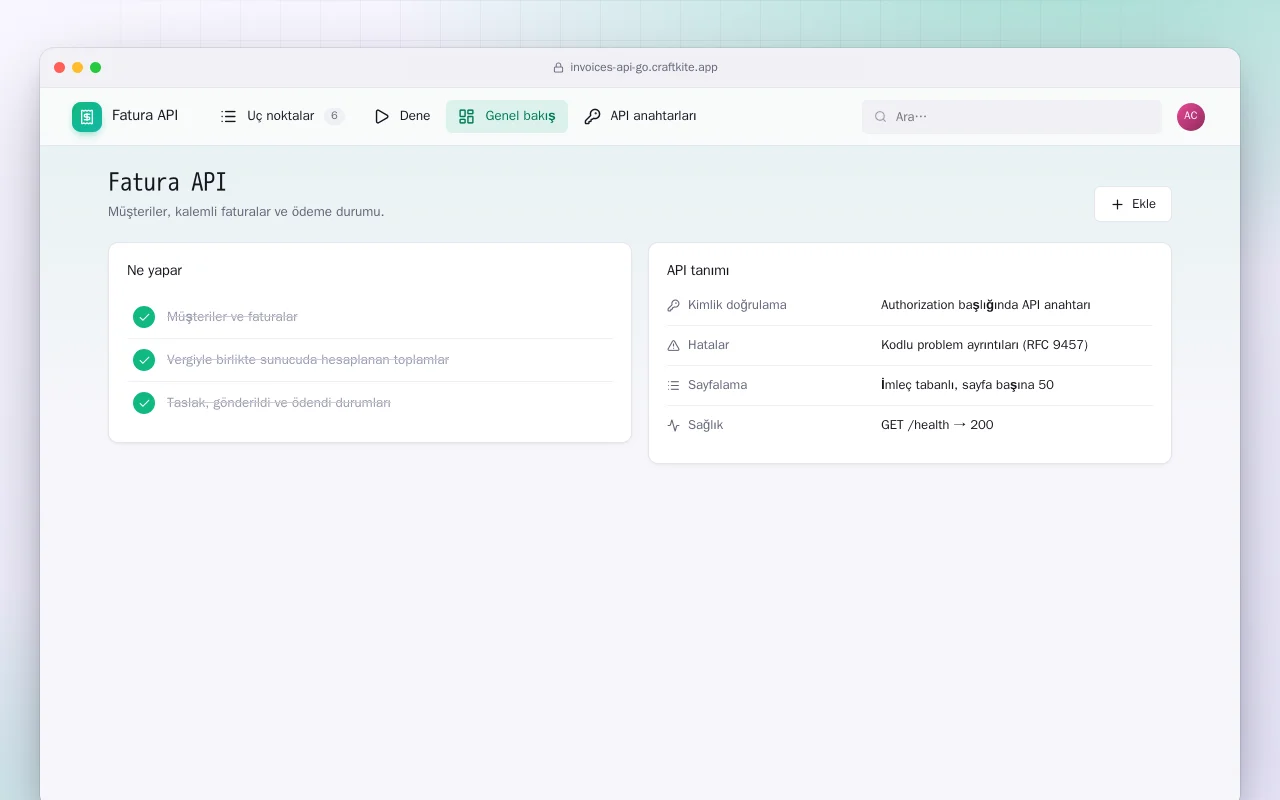Select text İmleç tabanlı, sayfa başına 50
1280x800 pixels.
967,385
